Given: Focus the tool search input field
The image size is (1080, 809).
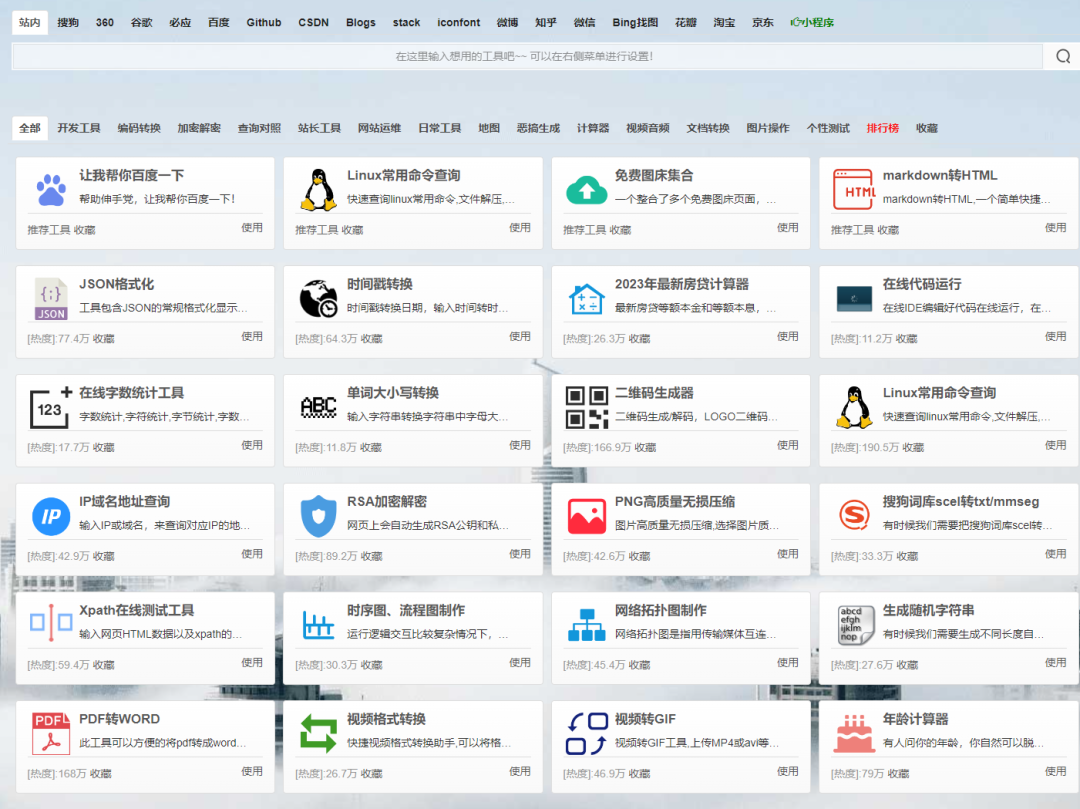Looking at the screenshot, I should (525, 57).
